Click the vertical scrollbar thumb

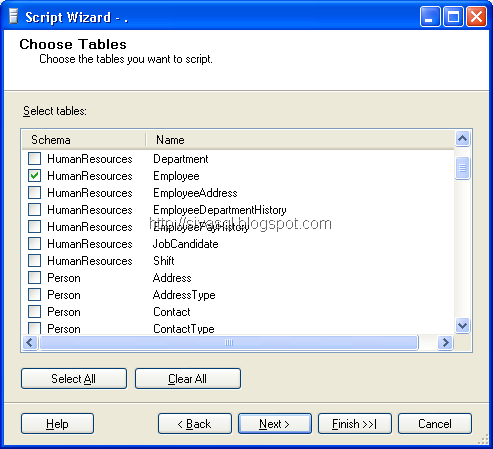point(462,168)
